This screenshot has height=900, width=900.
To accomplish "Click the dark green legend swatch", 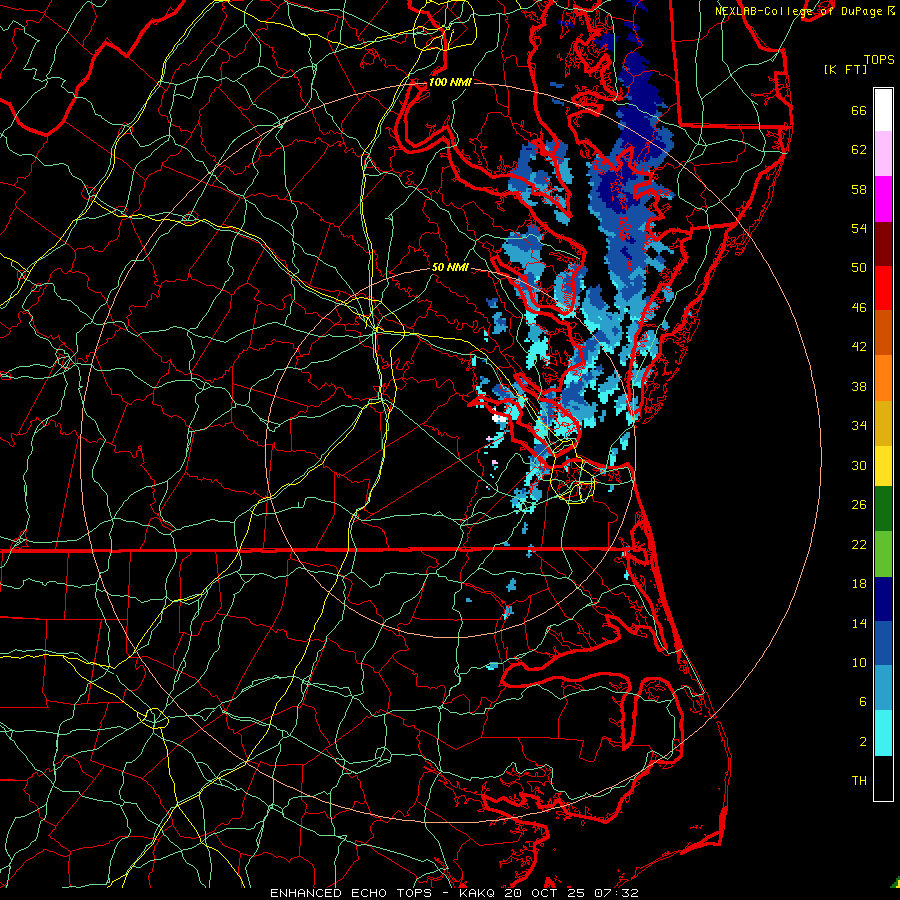I will (x=883, y=509).
